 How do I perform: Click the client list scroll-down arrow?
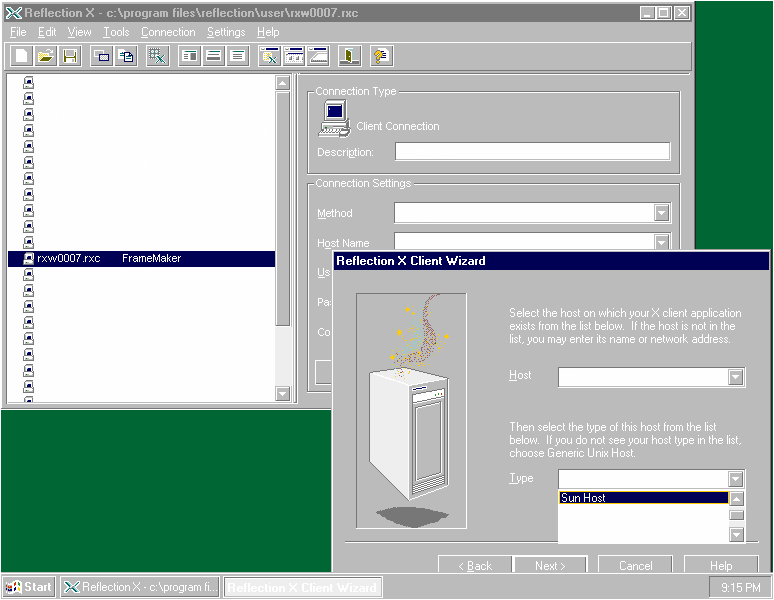[x=282, y=393]
